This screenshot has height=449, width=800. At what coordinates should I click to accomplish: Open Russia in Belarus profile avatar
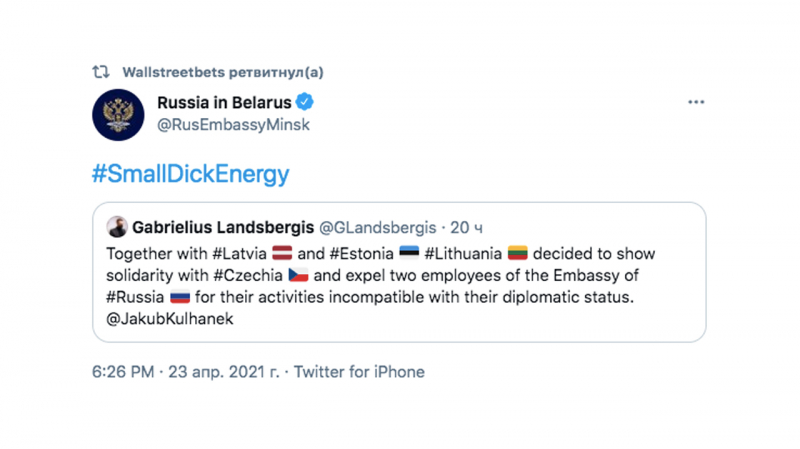118,113
